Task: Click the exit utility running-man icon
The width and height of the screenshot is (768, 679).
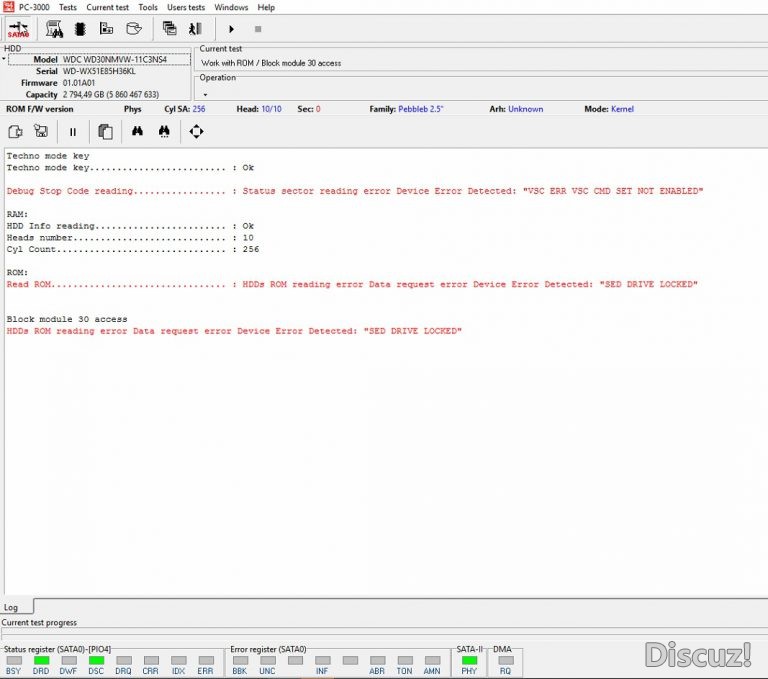Action: (195, 29)
